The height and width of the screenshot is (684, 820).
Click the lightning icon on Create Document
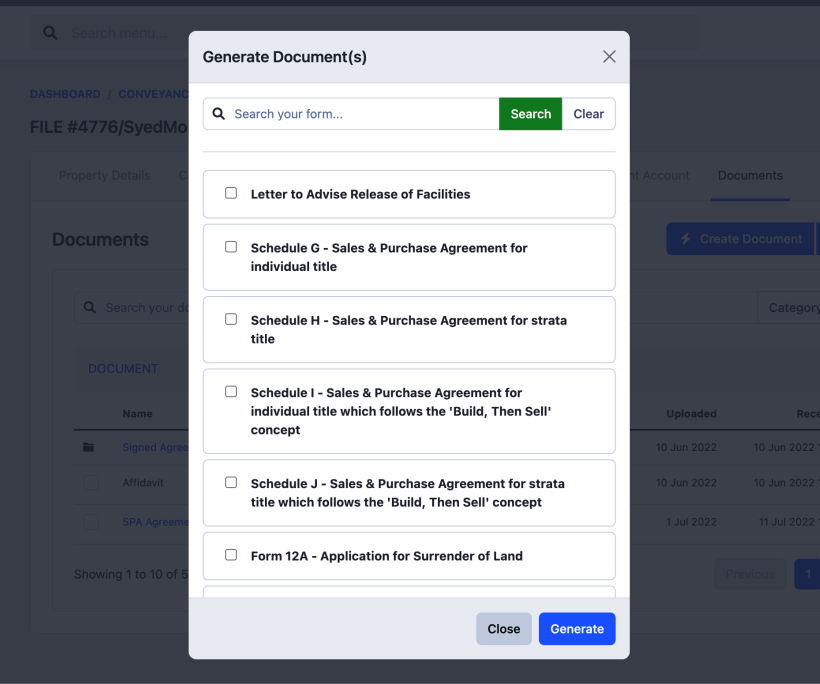[686, 239]
